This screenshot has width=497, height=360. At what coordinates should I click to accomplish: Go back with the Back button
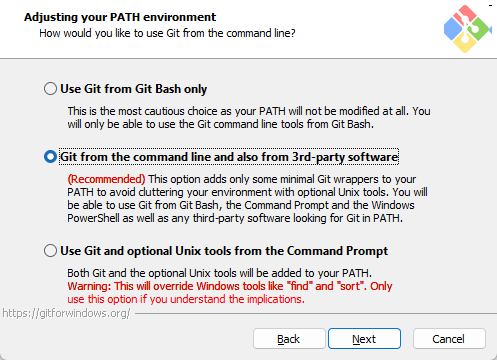(x=289, y=339)
